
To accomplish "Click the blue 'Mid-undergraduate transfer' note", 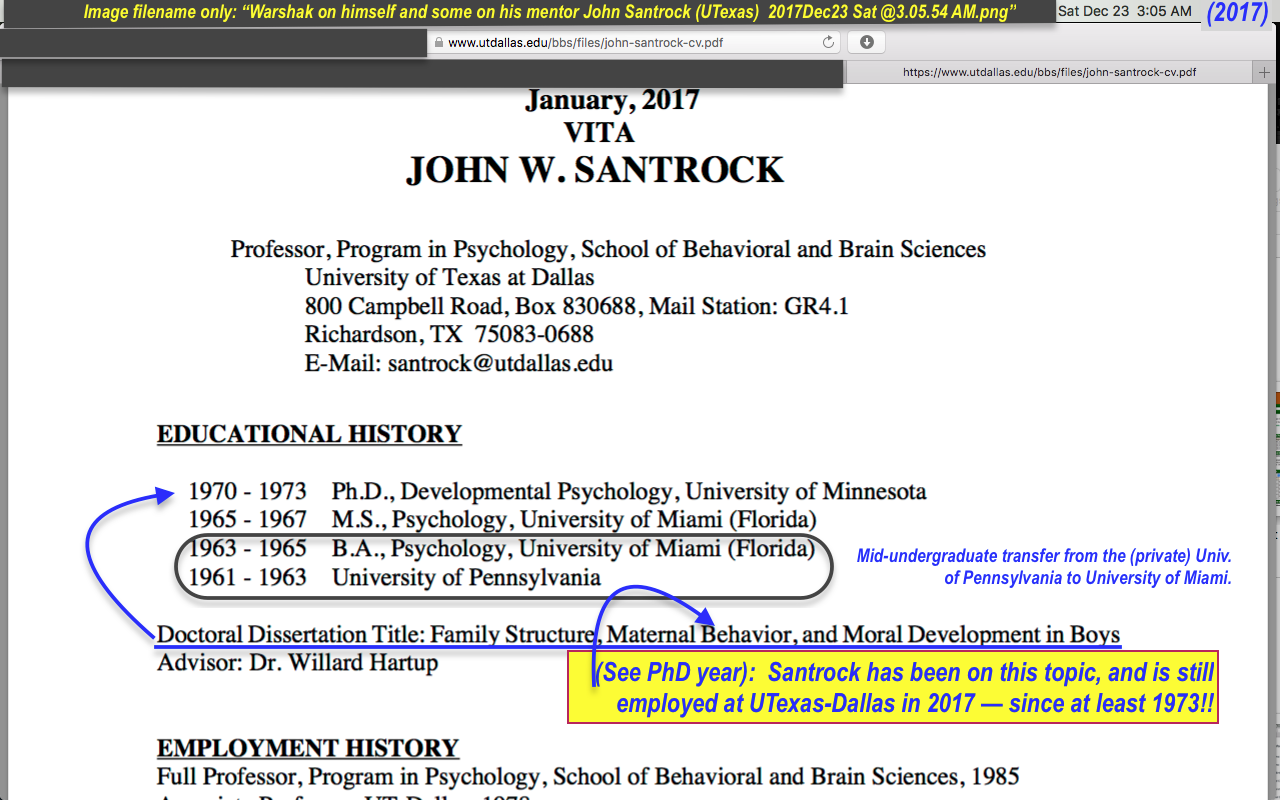I will point(1044,566).
